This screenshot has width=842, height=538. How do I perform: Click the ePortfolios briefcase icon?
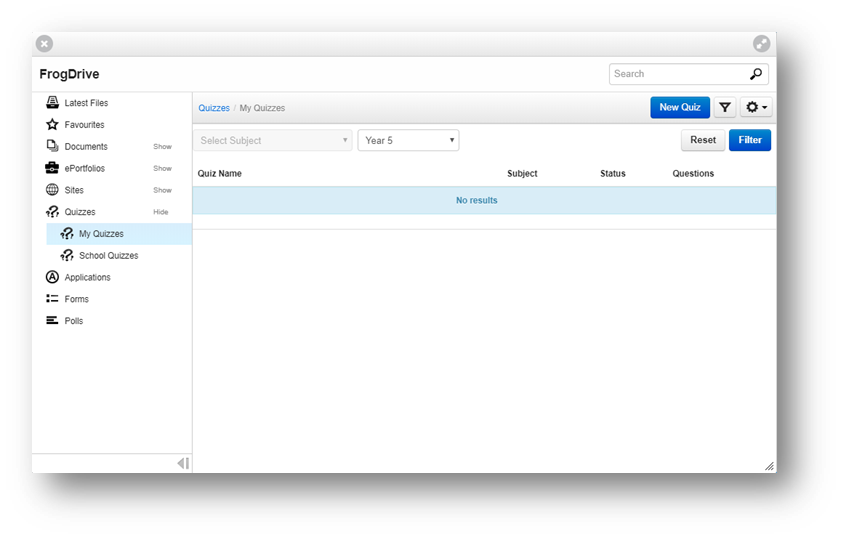pos(52,168)
